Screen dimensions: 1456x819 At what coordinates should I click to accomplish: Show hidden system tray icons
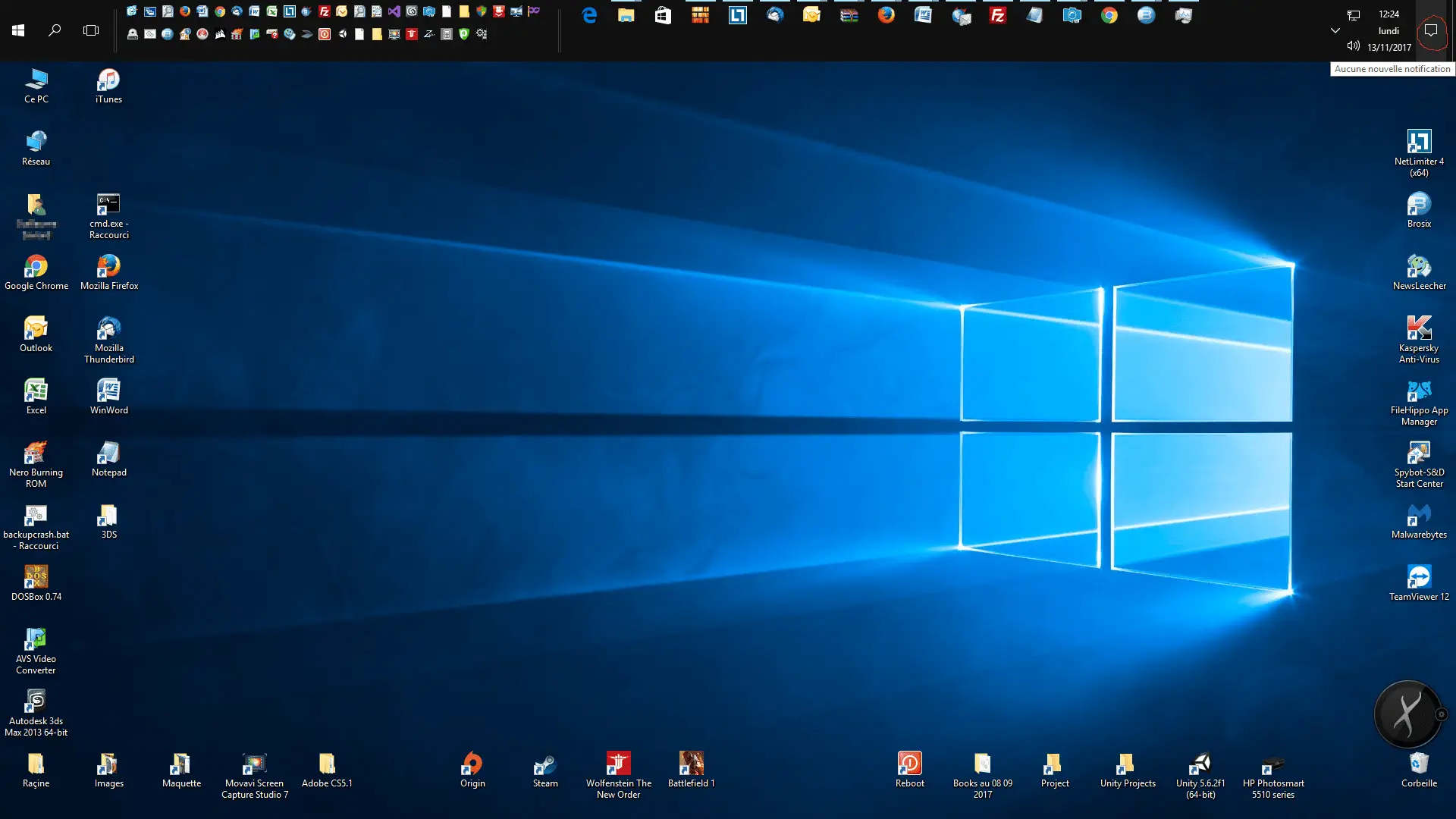point(1335,30)
